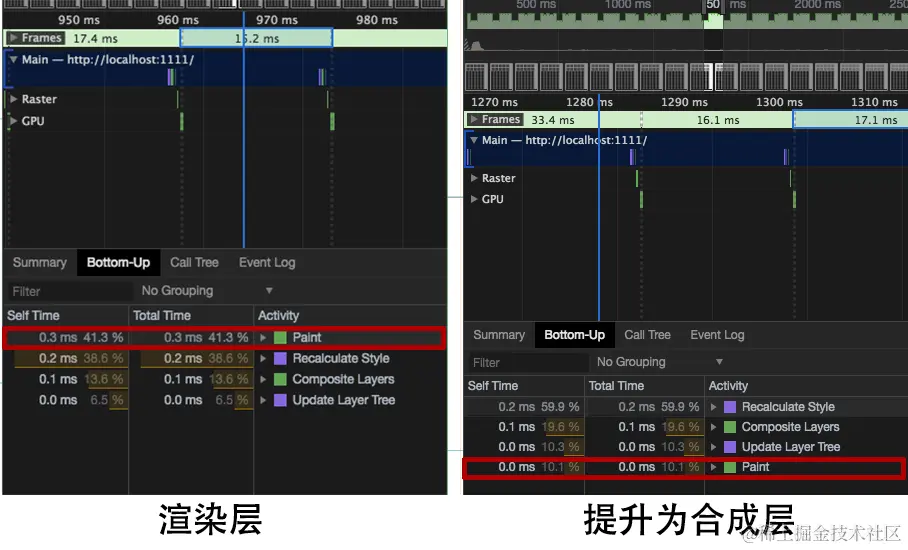Open the Summary tab in right panel
The height and width of the screenshot is (550, 908).
[x=499, y=335]
